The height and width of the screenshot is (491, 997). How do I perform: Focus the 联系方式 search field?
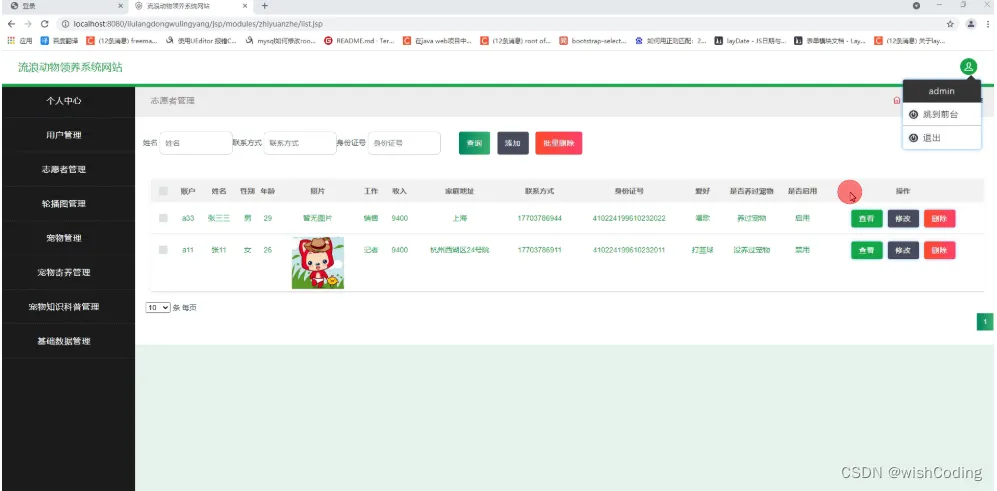300,143
